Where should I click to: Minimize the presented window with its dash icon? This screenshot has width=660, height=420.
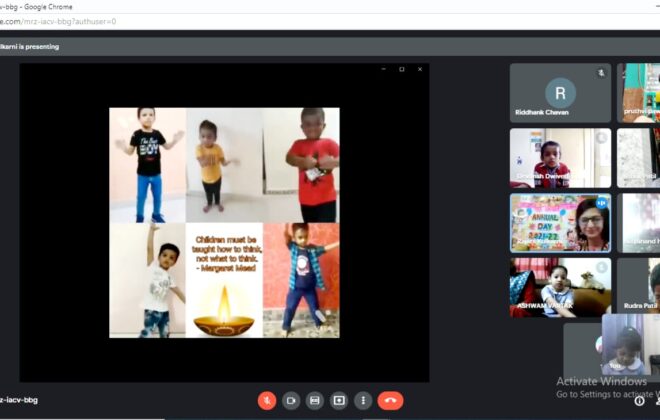click(383, 69)
